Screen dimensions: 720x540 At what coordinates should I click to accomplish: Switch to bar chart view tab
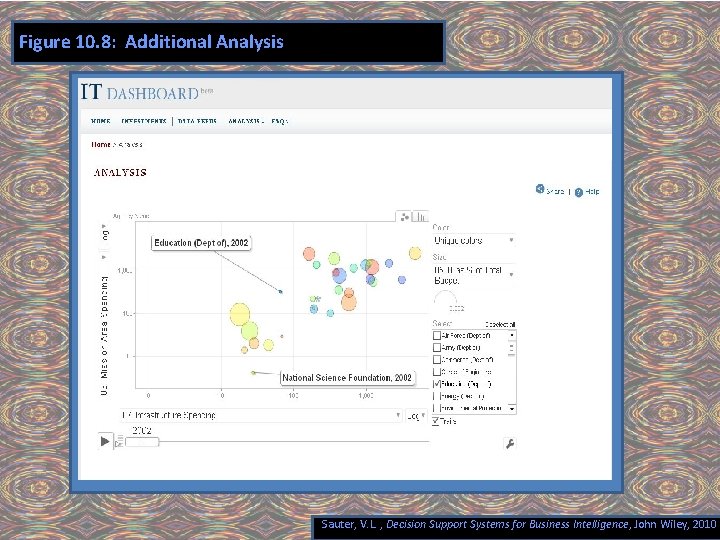[421, 217]
